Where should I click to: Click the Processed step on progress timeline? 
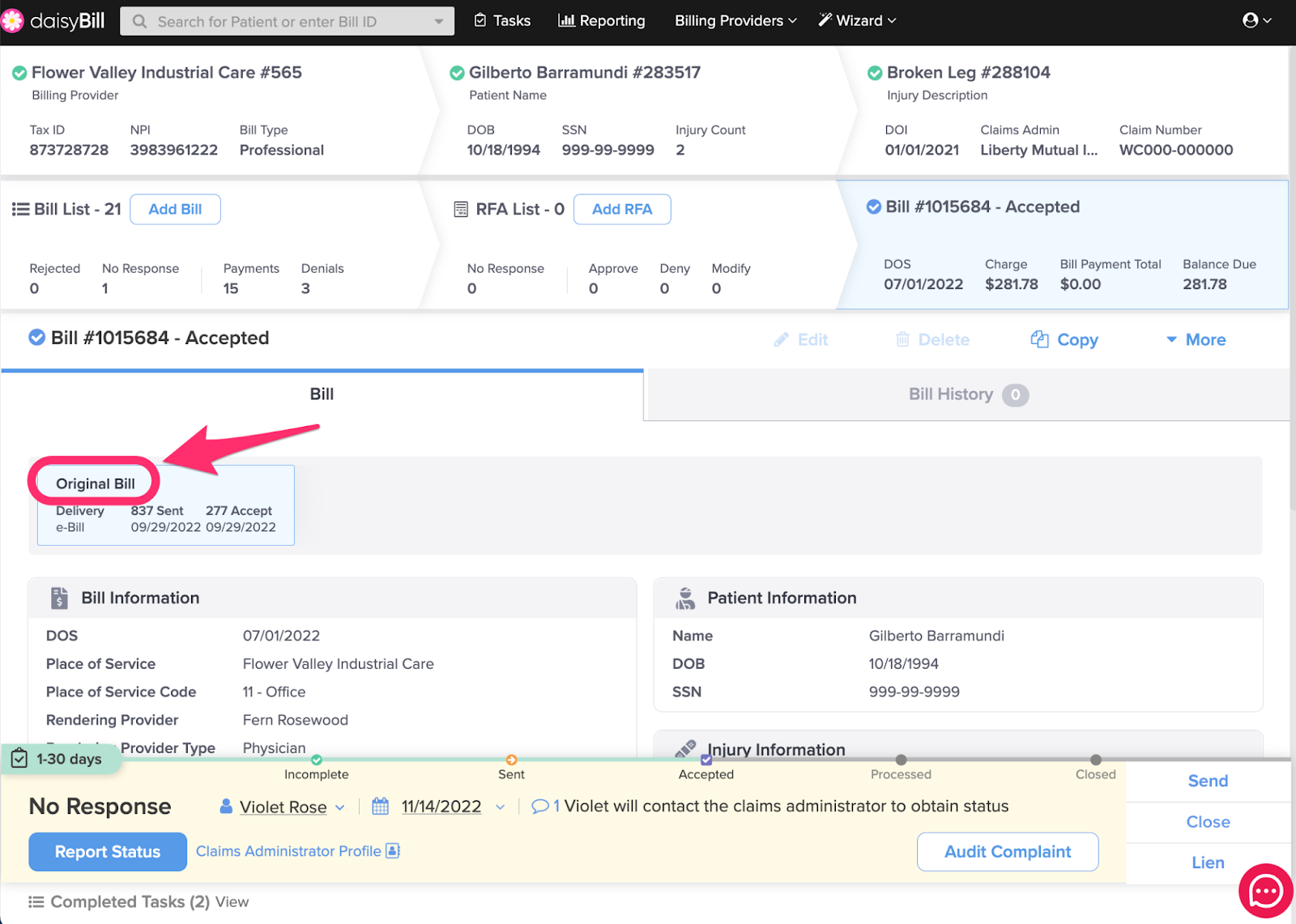[x=901, y=760]
